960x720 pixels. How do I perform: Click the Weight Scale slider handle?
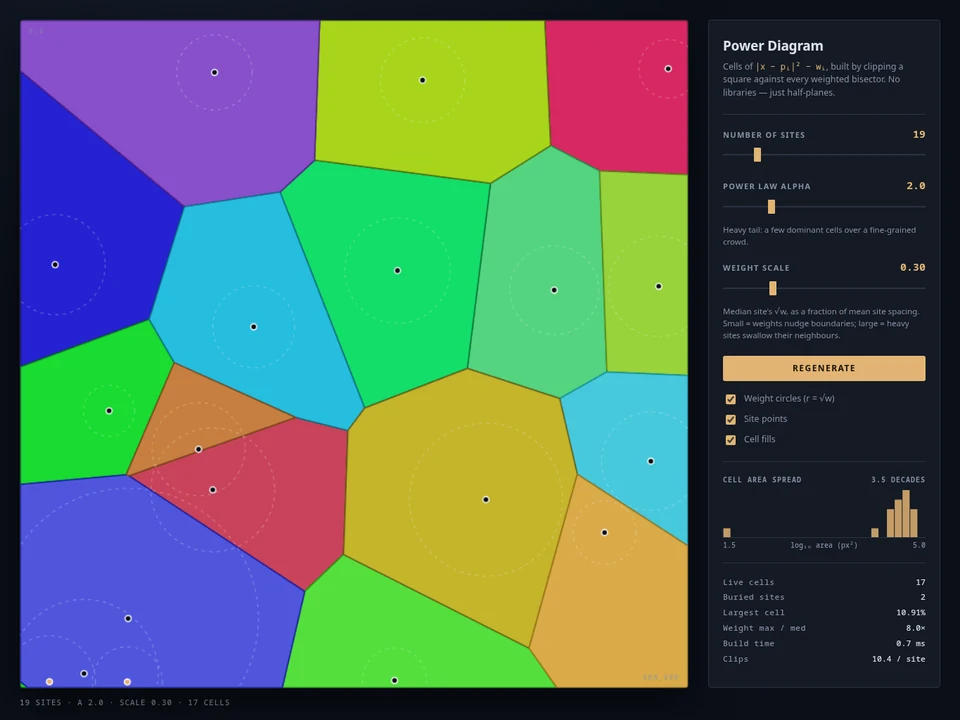click(x=773, y=288)
